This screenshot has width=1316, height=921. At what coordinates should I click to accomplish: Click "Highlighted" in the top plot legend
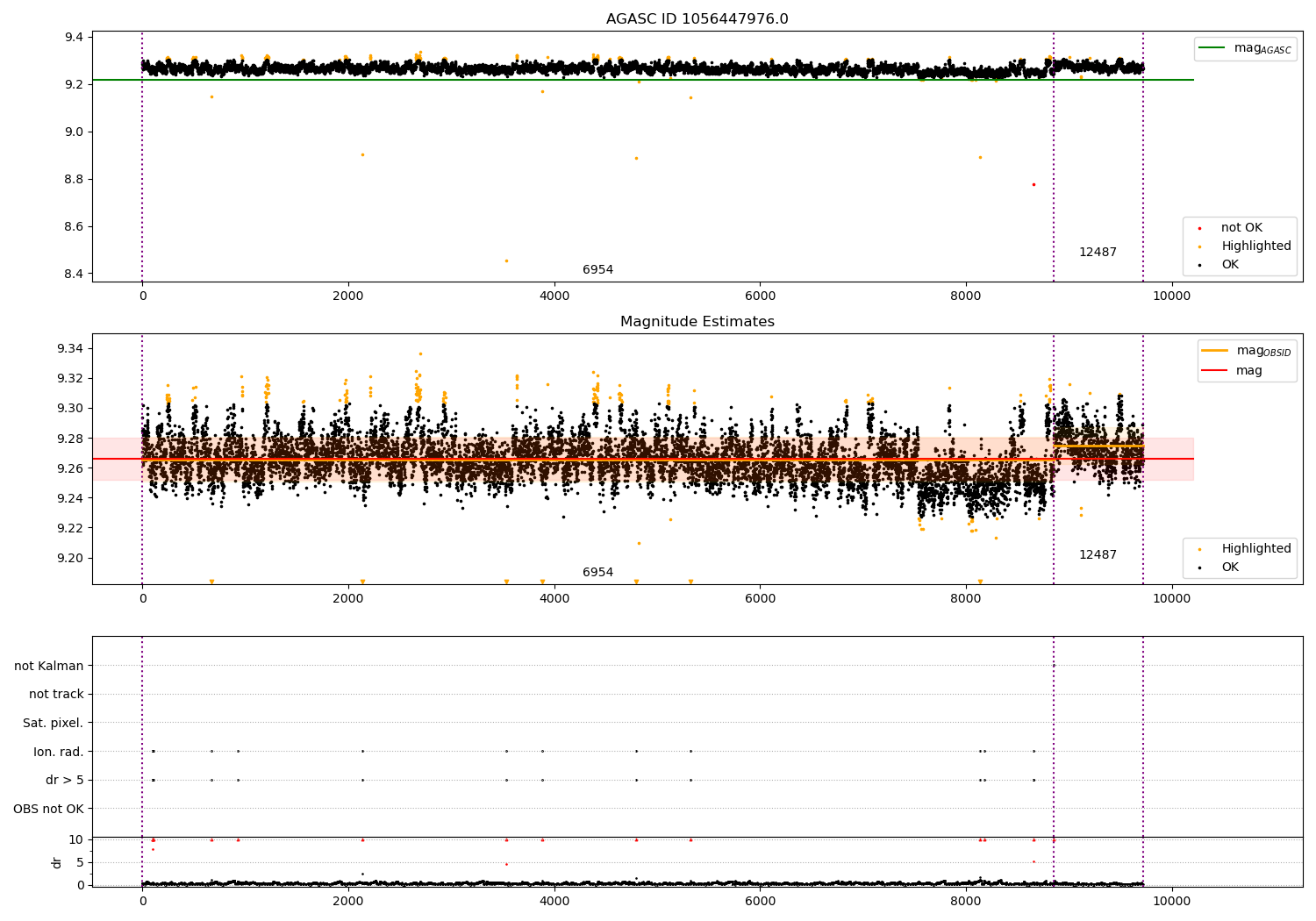pos(1255,246)
